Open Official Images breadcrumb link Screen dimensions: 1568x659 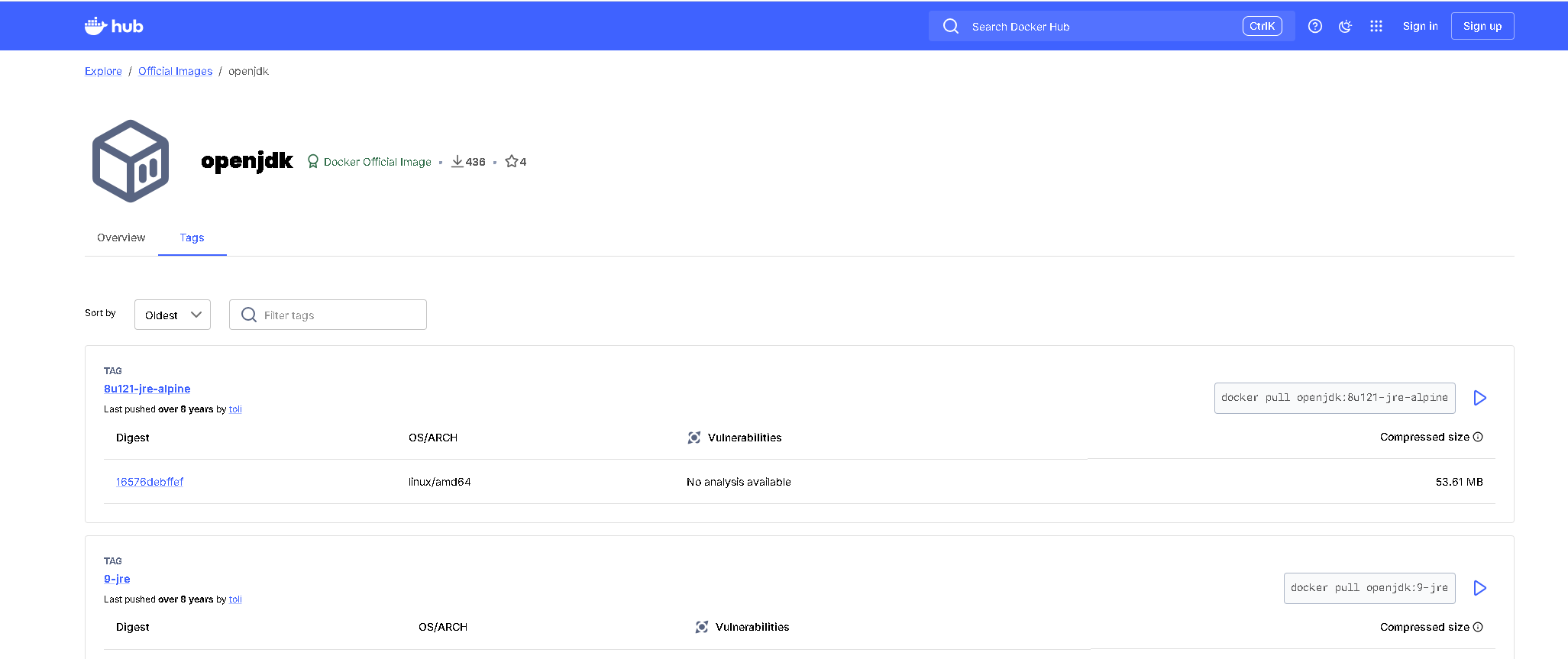(x=176, y=71)
